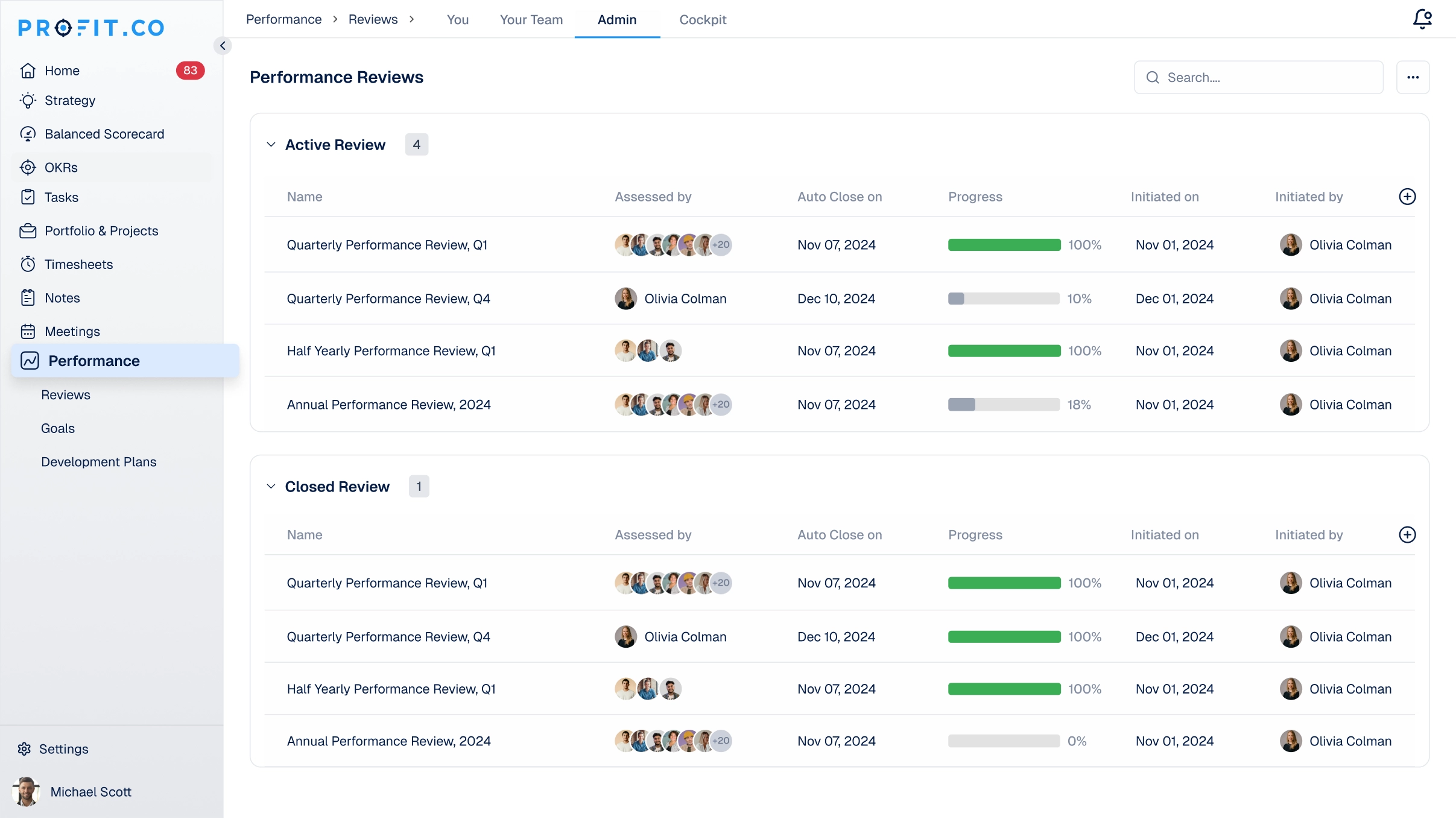Click add column plus icon in Closed Review
The height and width of the screenshot is (819, 1456).
pos(1407,535)
